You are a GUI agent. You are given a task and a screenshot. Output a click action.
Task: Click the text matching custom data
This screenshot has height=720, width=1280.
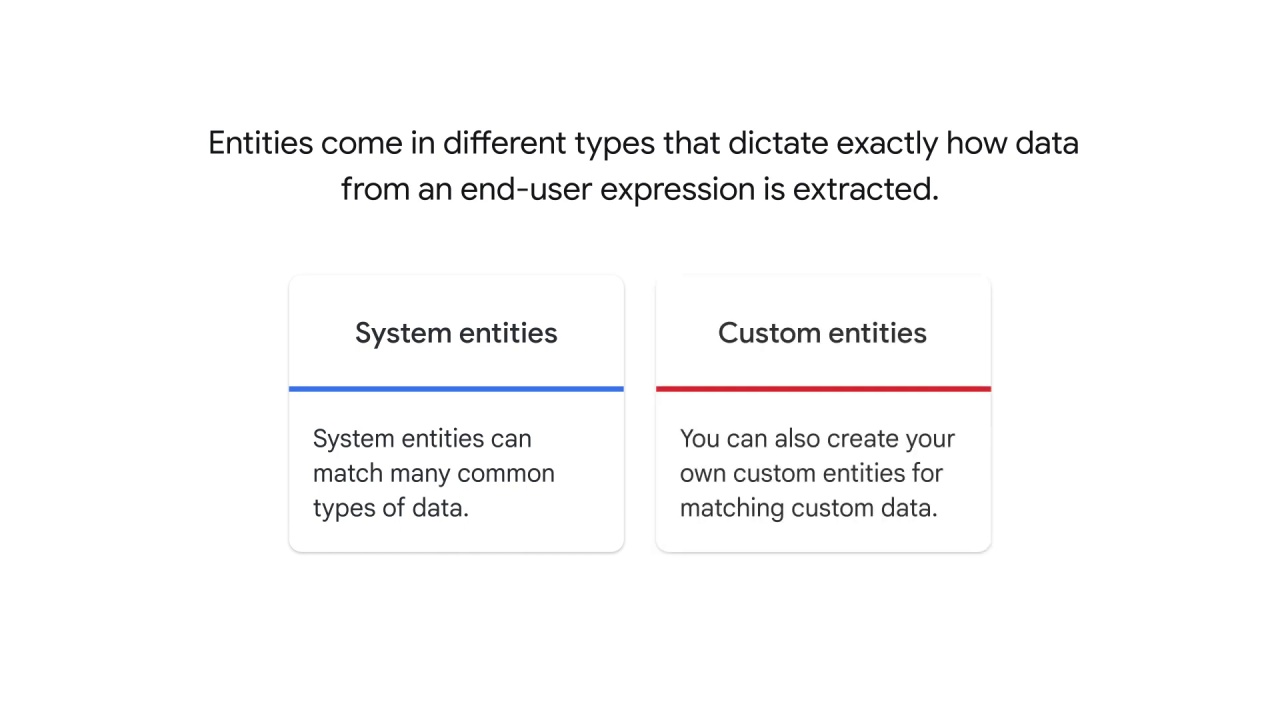click(809, 508)
